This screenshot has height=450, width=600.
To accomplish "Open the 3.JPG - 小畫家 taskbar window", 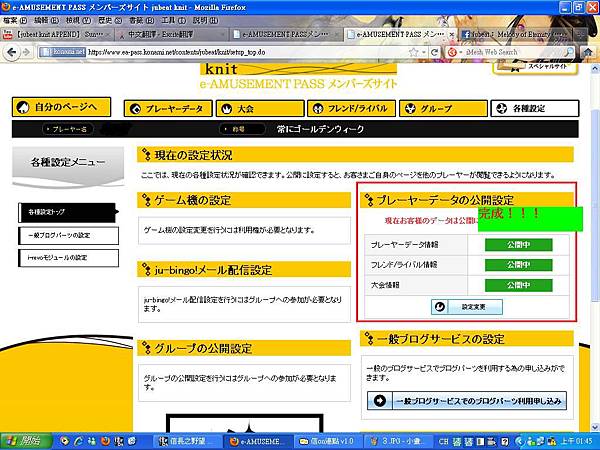I will 399,441.
